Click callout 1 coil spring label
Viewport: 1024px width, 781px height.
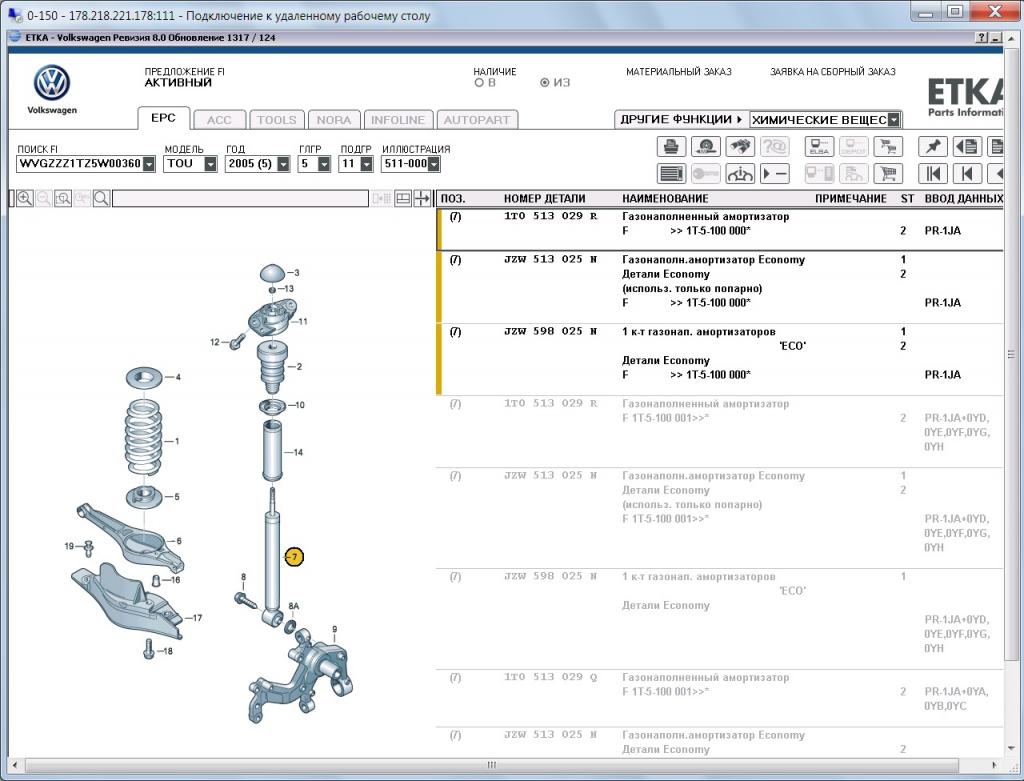[x=176, y=441]
